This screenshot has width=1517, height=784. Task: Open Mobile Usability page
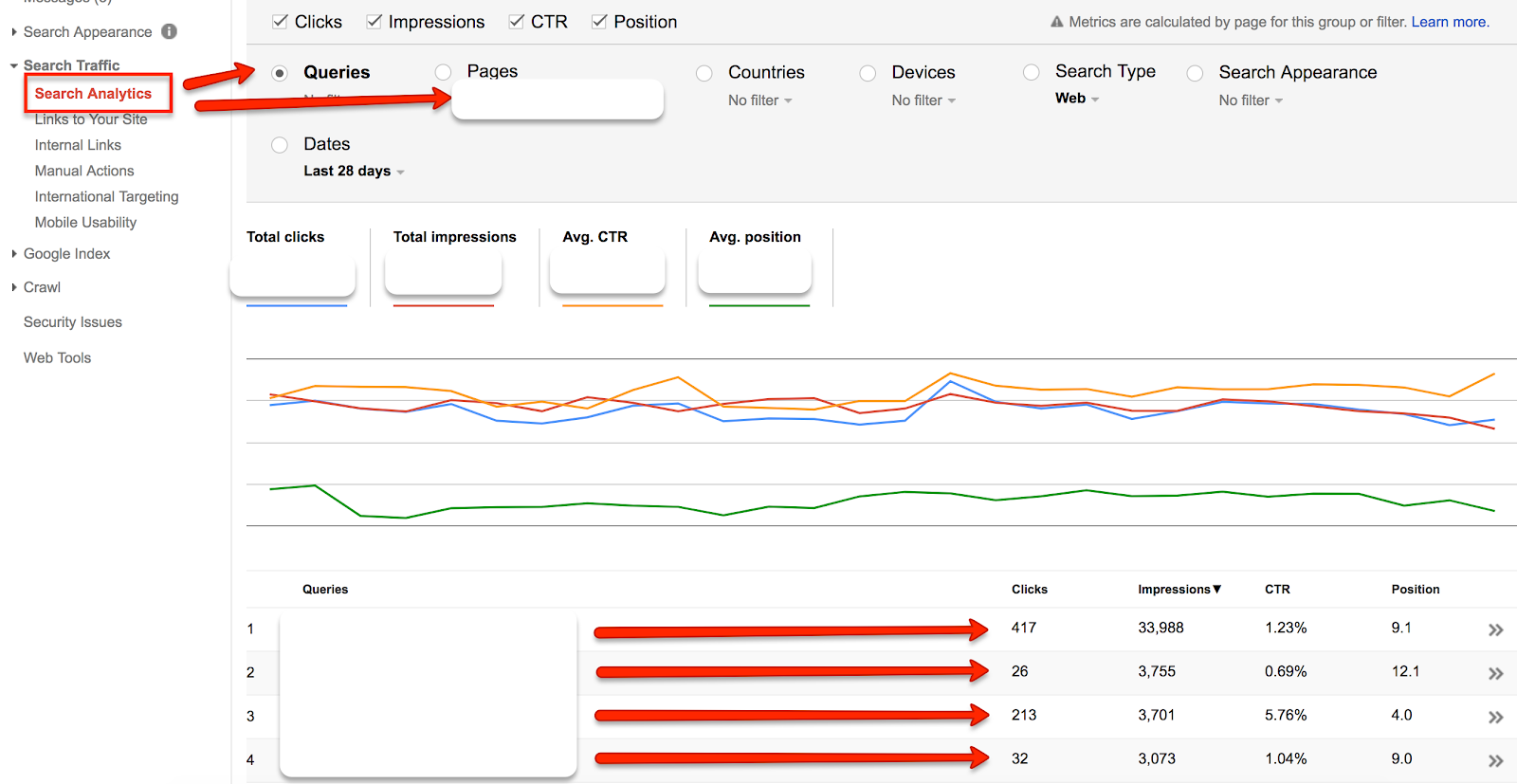[x=85, y=222]
